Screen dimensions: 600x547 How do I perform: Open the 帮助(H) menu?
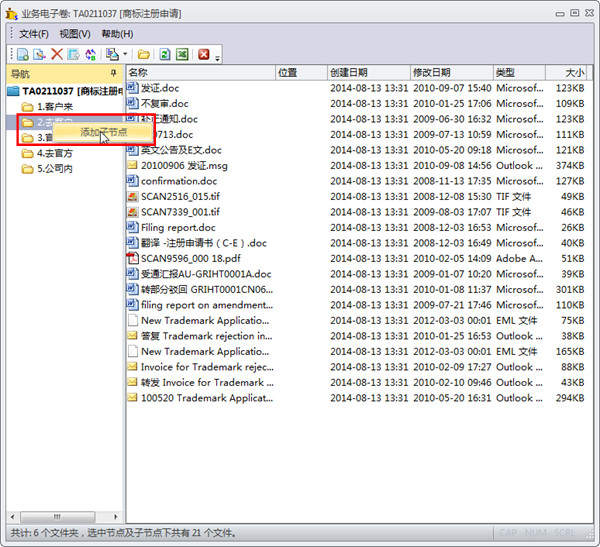click(117, 34)
